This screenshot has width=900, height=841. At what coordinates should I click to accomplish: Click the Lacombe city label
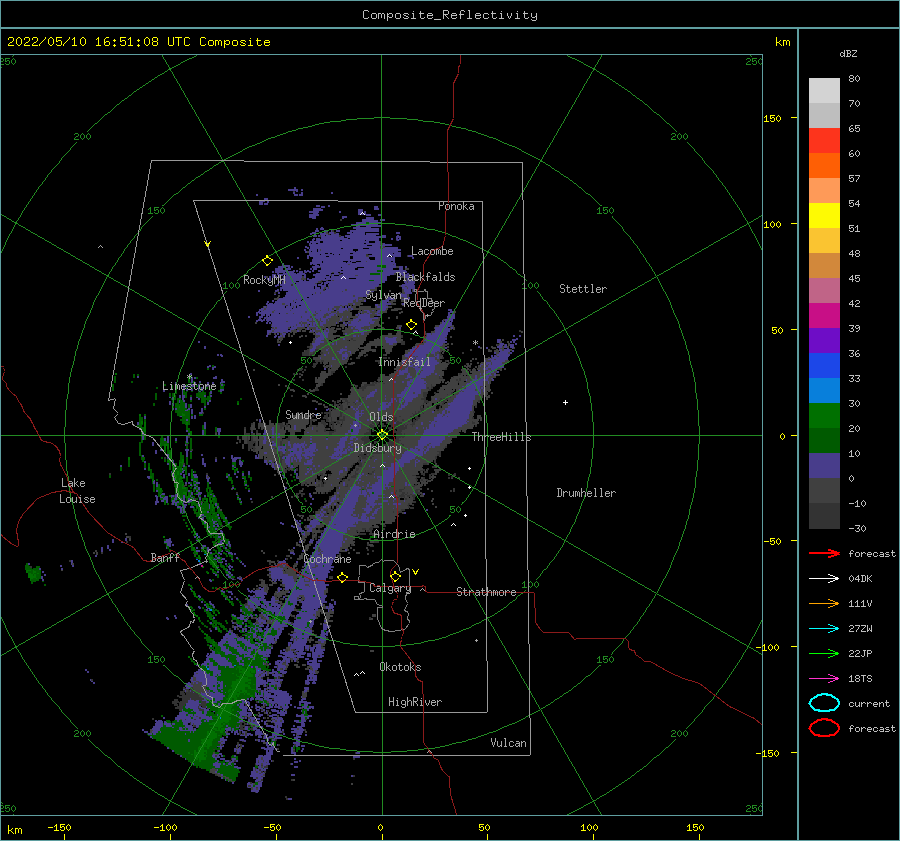click(432, 251)
